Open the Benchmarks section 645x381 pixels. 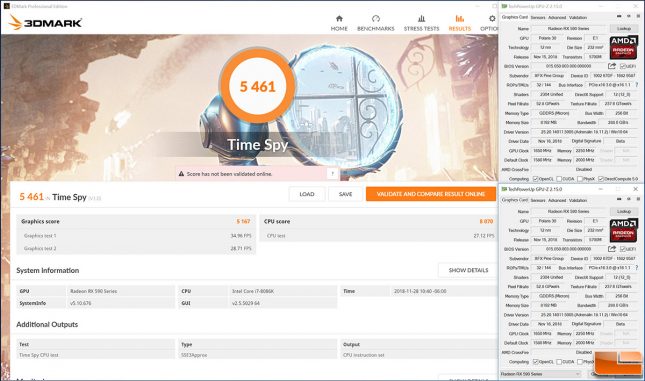tap(376, 23)
